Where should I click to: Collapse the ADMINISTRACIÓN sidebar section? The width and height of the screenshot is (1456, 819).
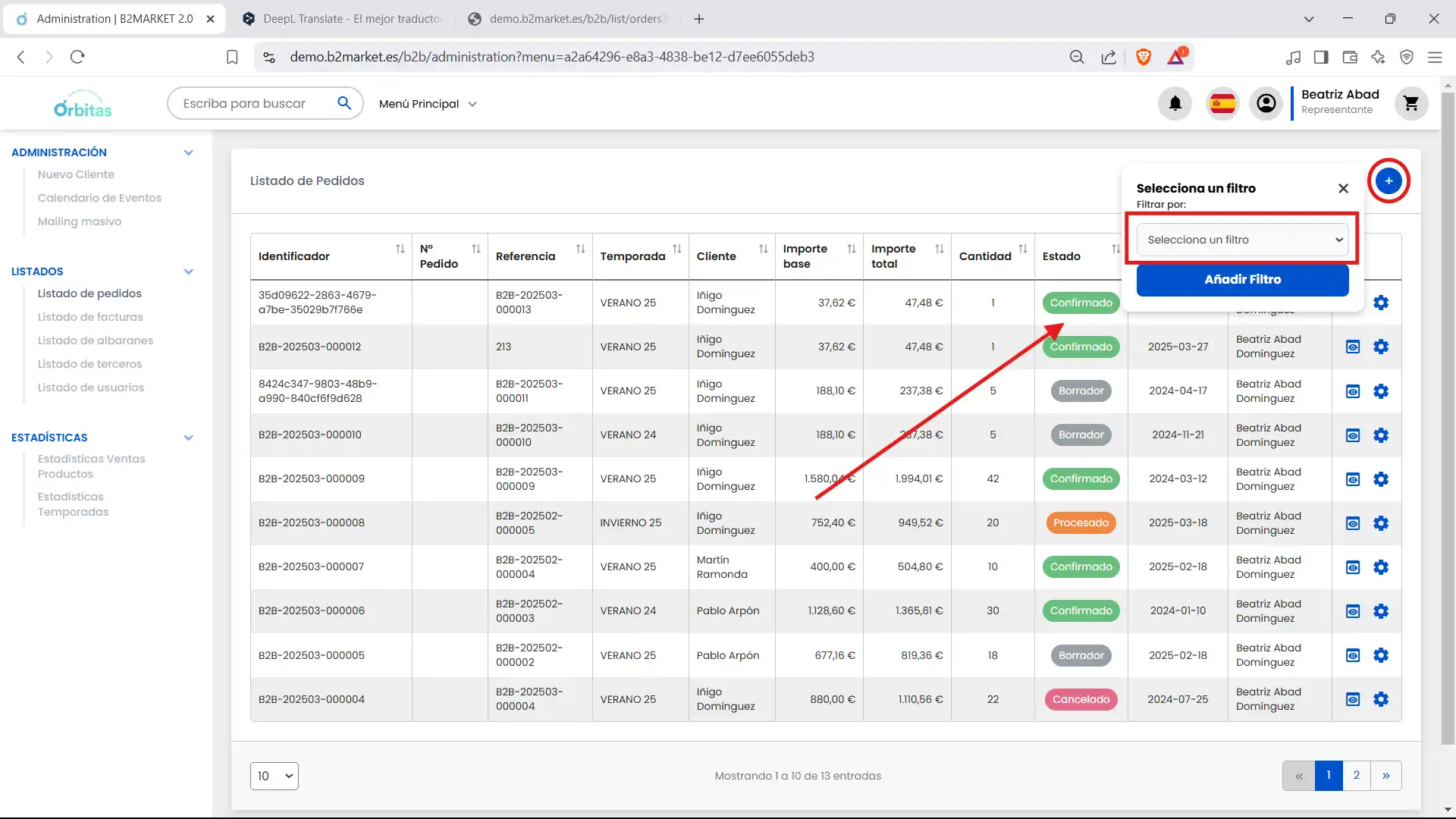pos(188,152)
